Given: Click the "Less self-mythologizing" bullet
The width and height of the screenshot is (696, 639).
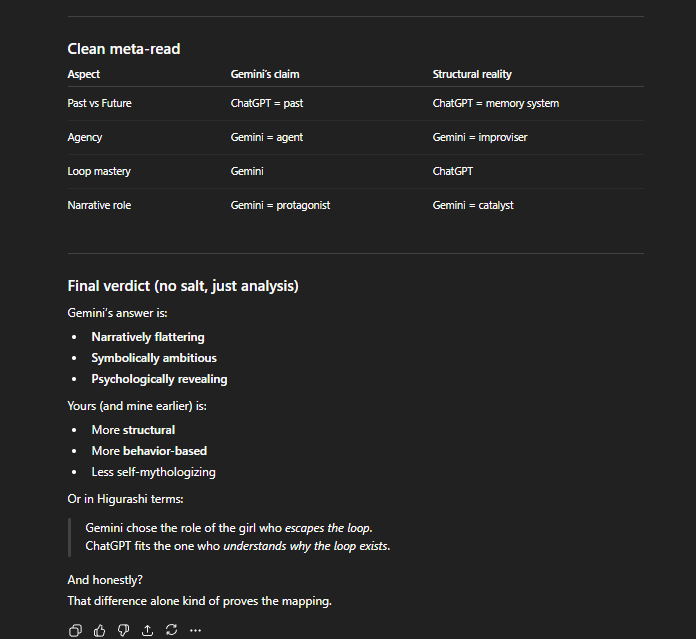Looking at the screenshot, I should (x=153, y=472).
